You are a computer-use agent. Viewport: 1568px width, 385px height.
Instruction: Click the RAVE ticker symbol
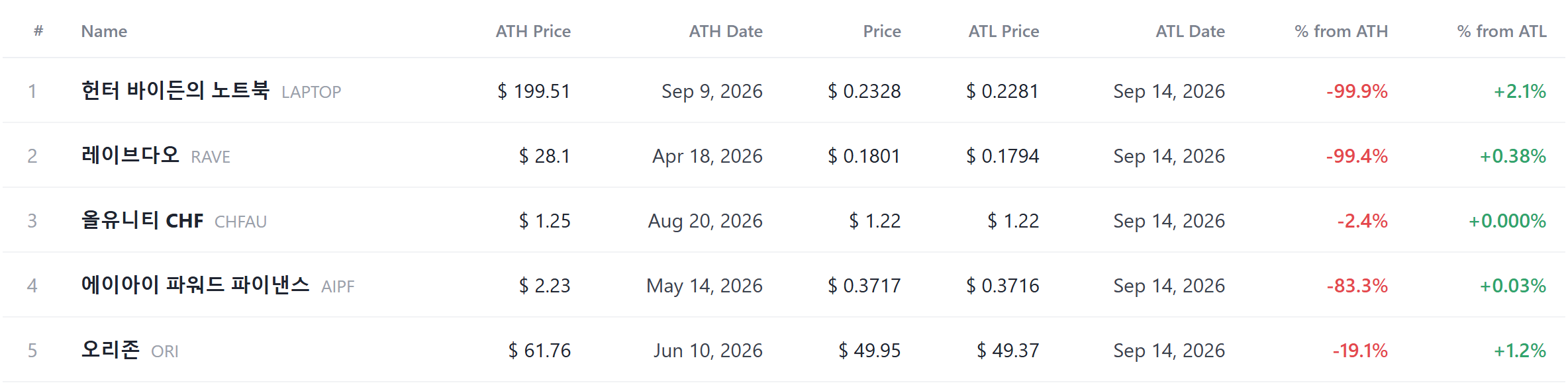[x=211, y=157]
